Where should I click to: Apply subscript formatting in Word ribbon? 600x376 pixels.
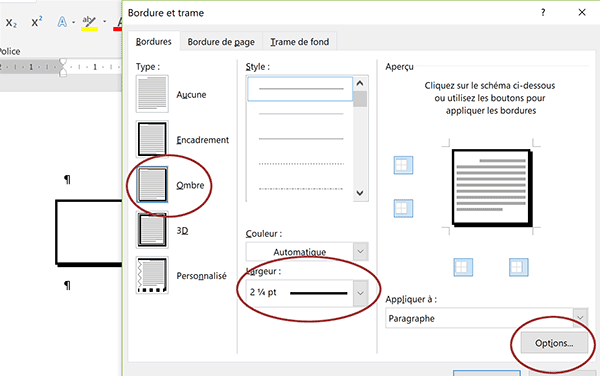(x=11, y=23)
